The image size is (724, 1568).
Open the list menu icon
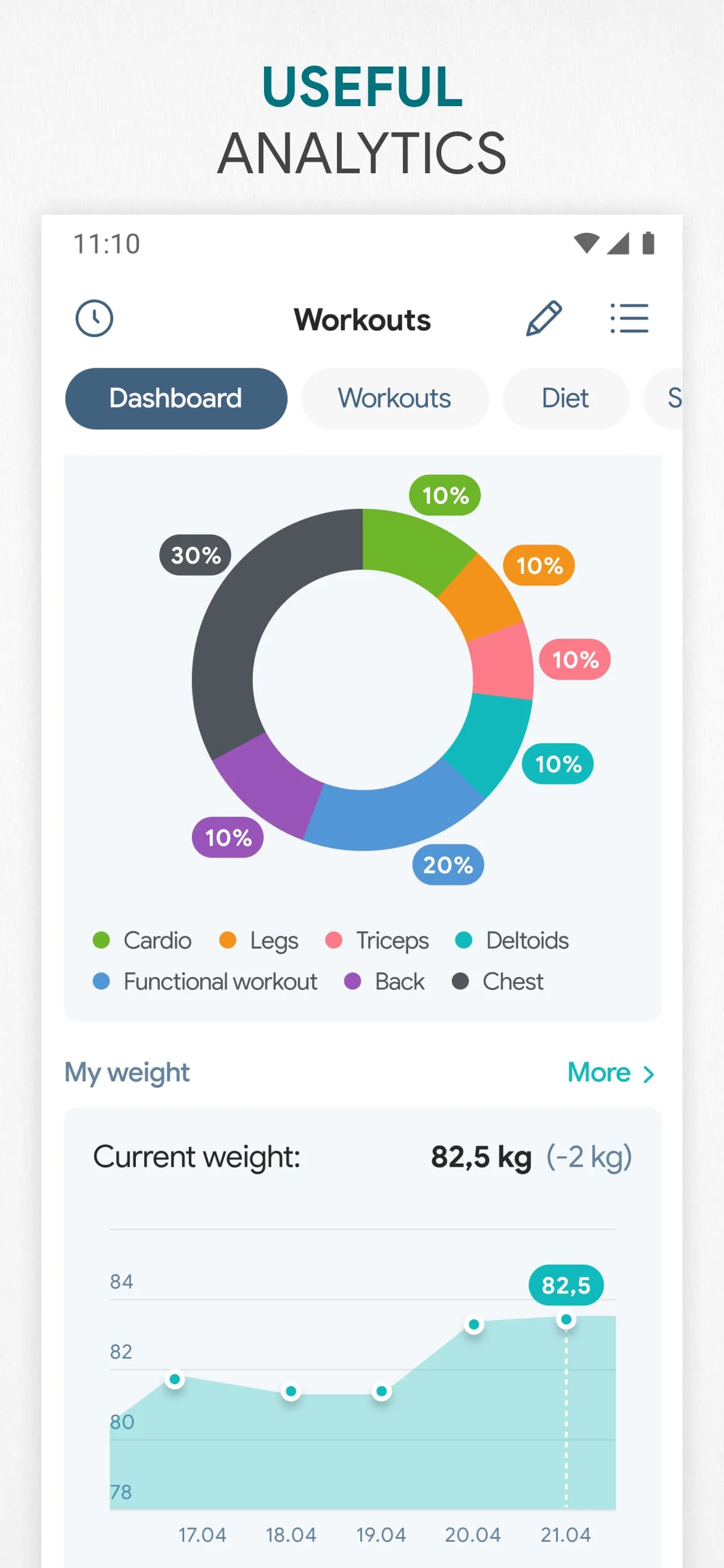[x=629, y=318]
